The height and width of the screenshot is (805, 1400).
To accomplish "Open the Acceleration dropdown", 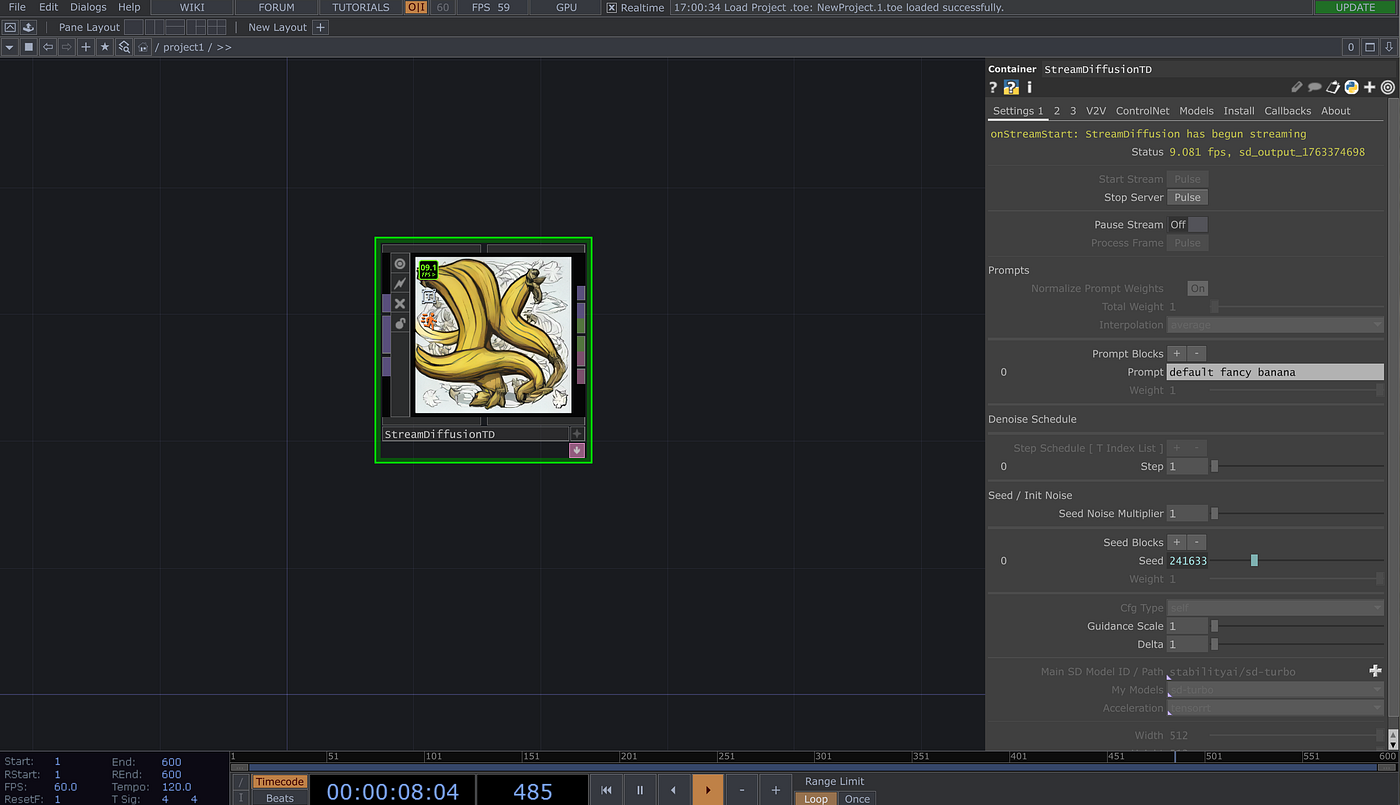I will [x=1276, y=708].
